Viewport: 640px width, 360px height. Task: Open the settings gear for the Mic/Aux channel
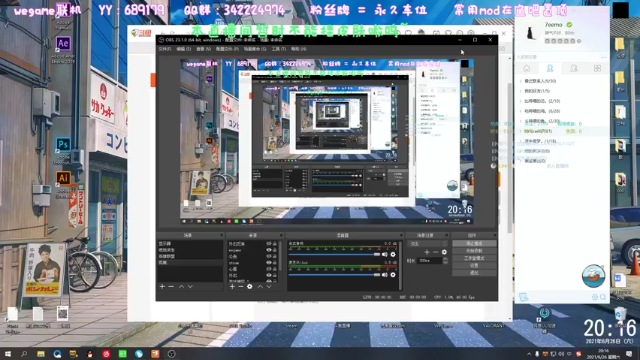click(393, 275)
